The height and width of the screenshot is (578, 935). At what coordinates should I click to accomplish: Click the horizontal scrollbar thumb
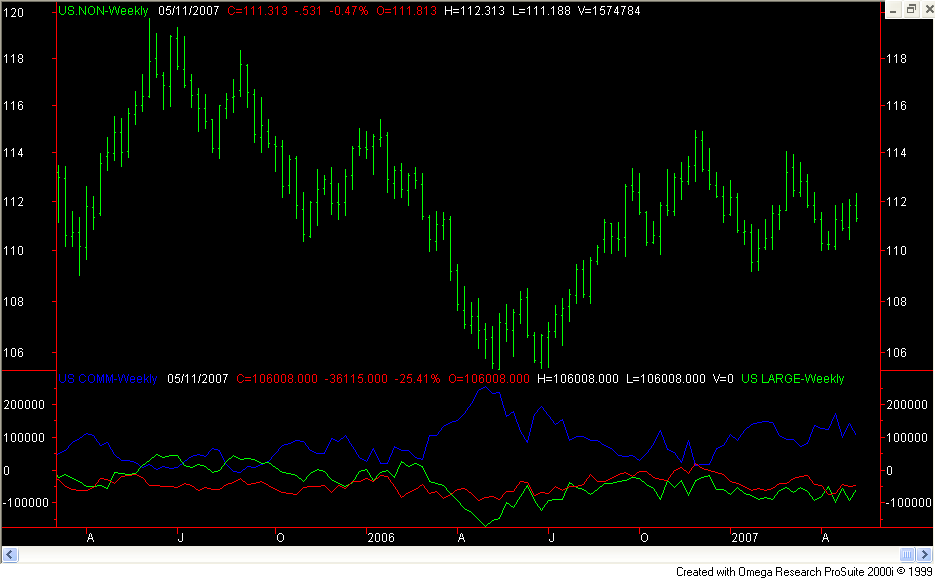click(x=907, y=555)
